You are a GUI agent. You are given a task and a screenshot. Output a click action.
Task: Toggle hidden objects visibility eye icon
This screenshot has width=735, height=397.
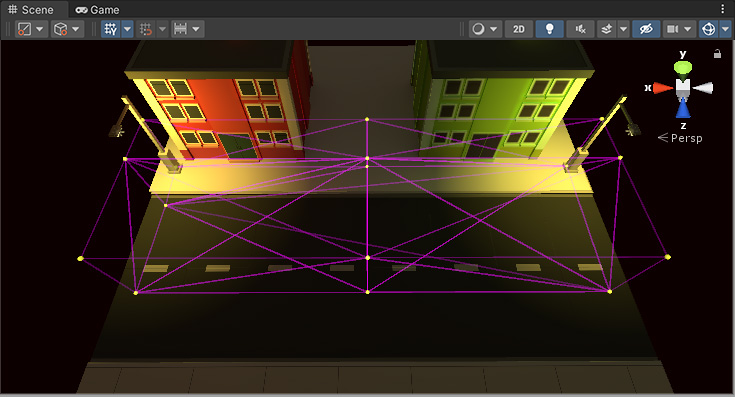[646, 29]
